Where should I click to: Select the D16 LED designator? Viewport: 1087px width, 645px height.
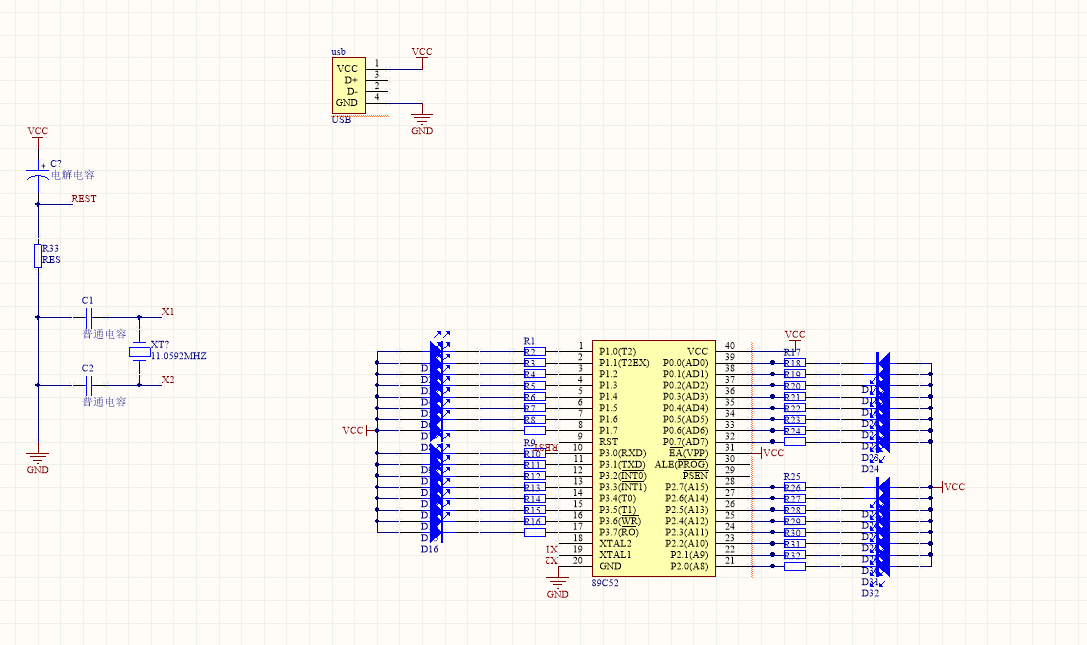(430, 549)
